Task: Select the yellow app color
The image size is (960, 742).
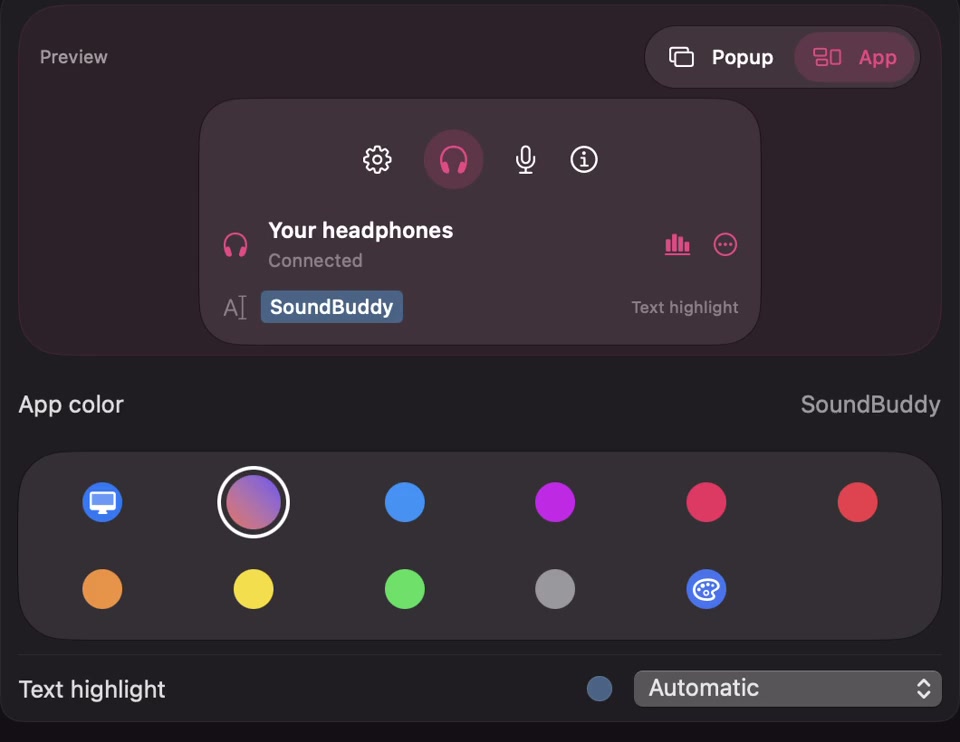Action: [x=253, y=589]
